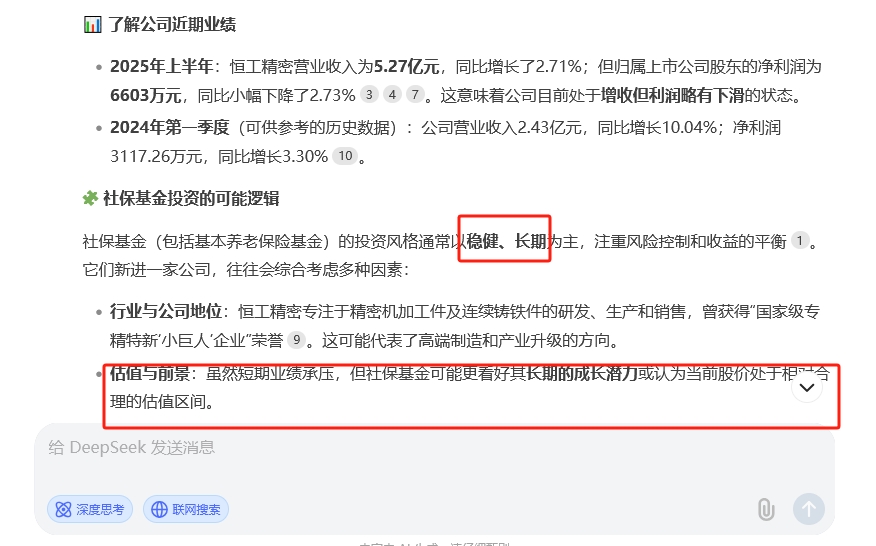
Task: Click the send arrow button
Action: click(808, 509)
